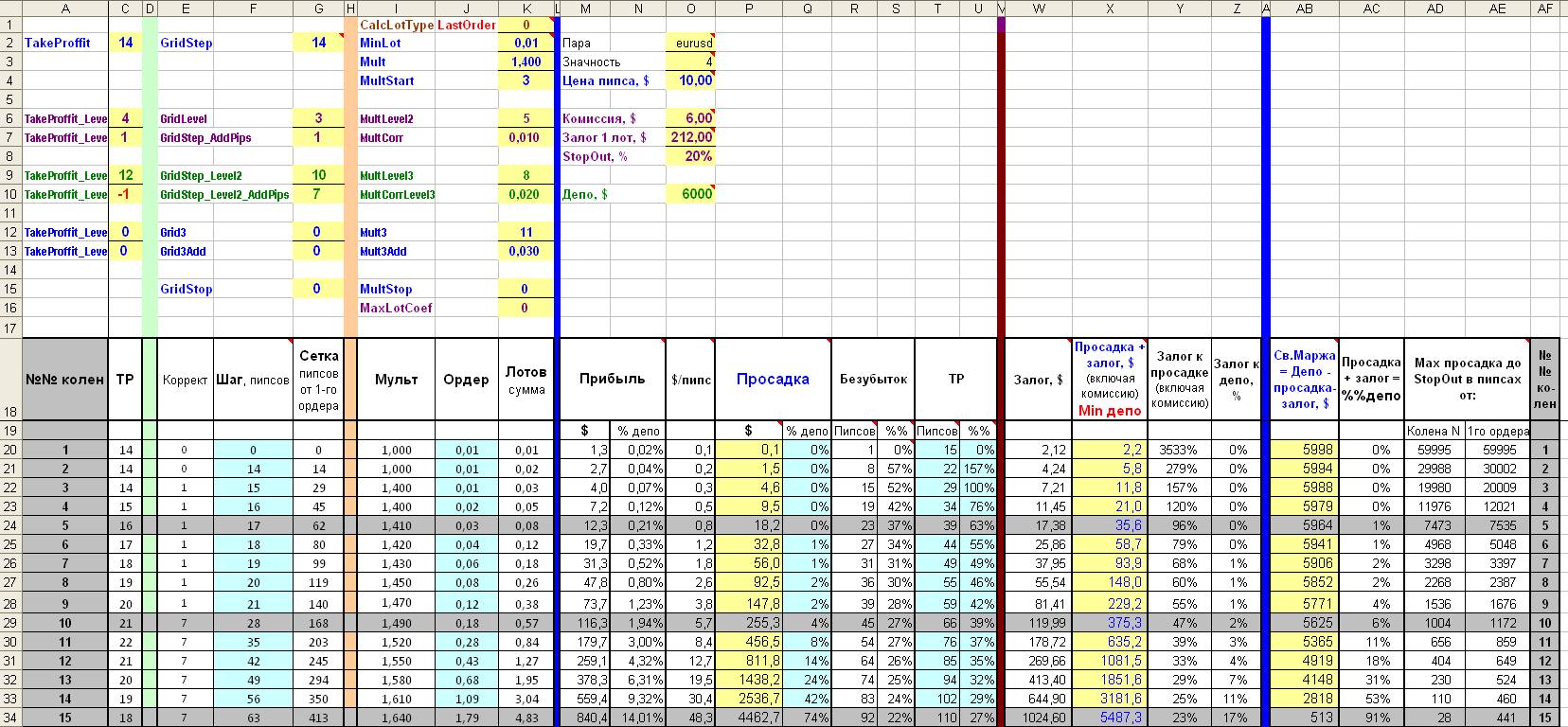Select column header K

point(526,9)
